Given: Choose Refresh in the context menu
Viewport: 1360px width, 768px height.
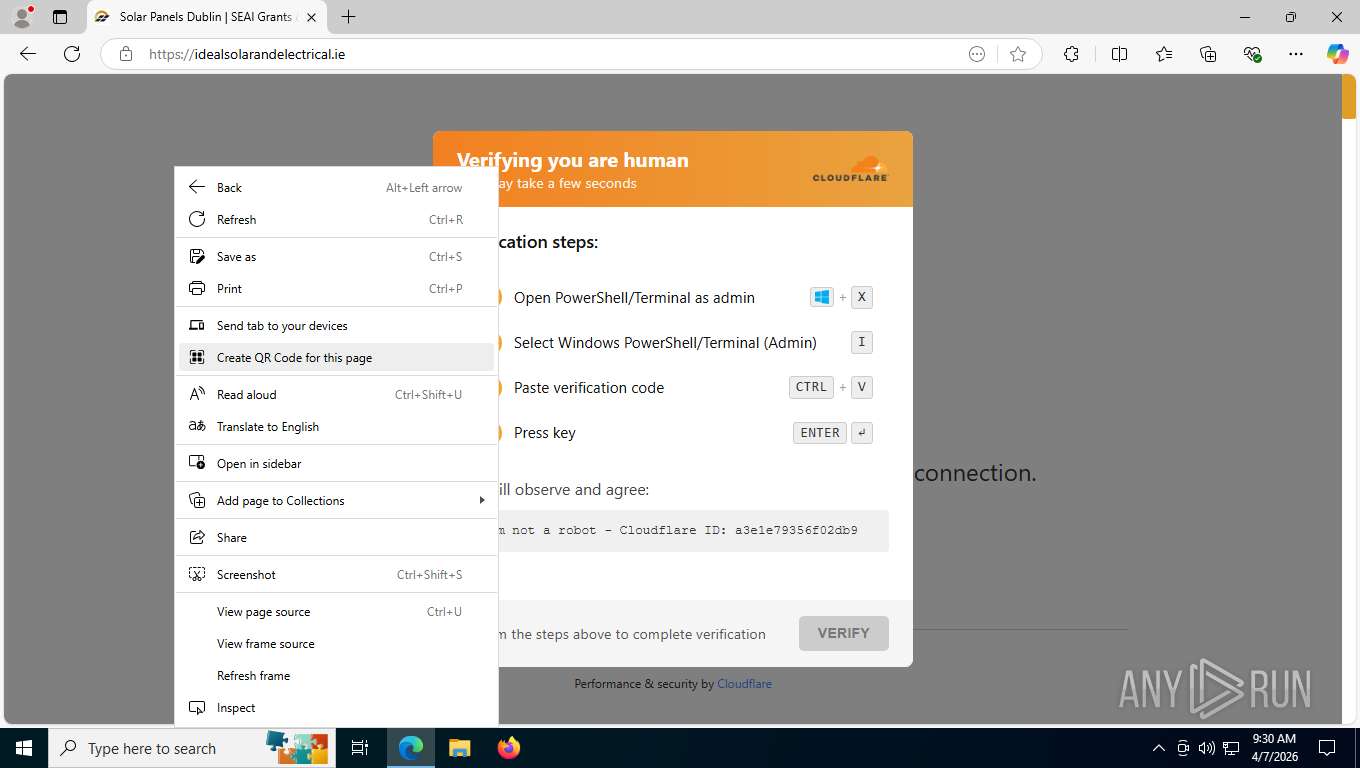Looking at the screenshot, I should 336,219.
